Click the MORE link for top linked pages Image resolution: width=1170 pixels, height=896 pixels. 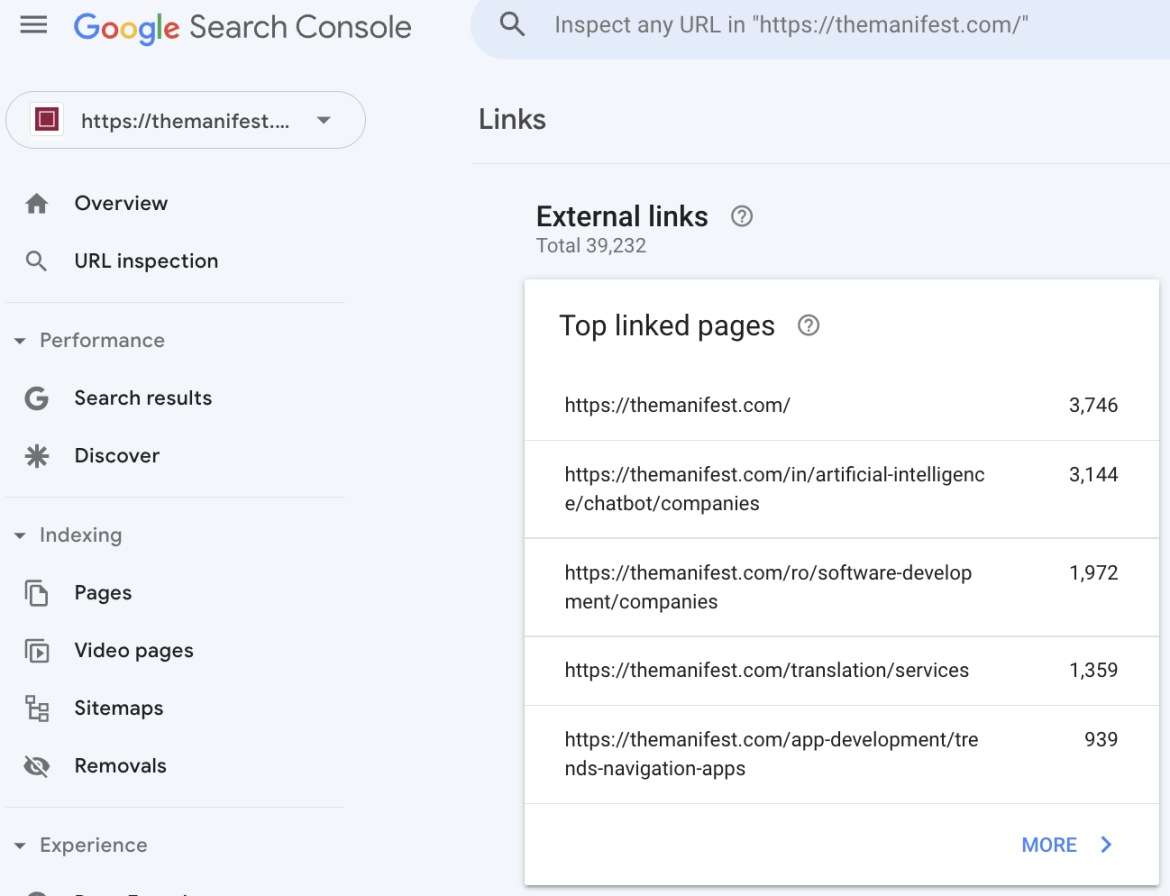click(x=1047, y=844)
